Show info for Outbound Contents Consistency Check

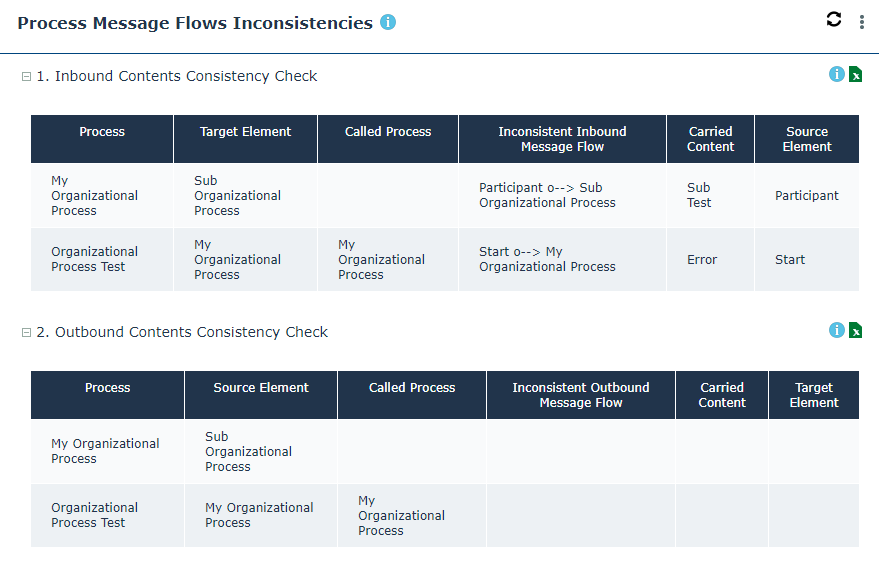pos(837,330)
